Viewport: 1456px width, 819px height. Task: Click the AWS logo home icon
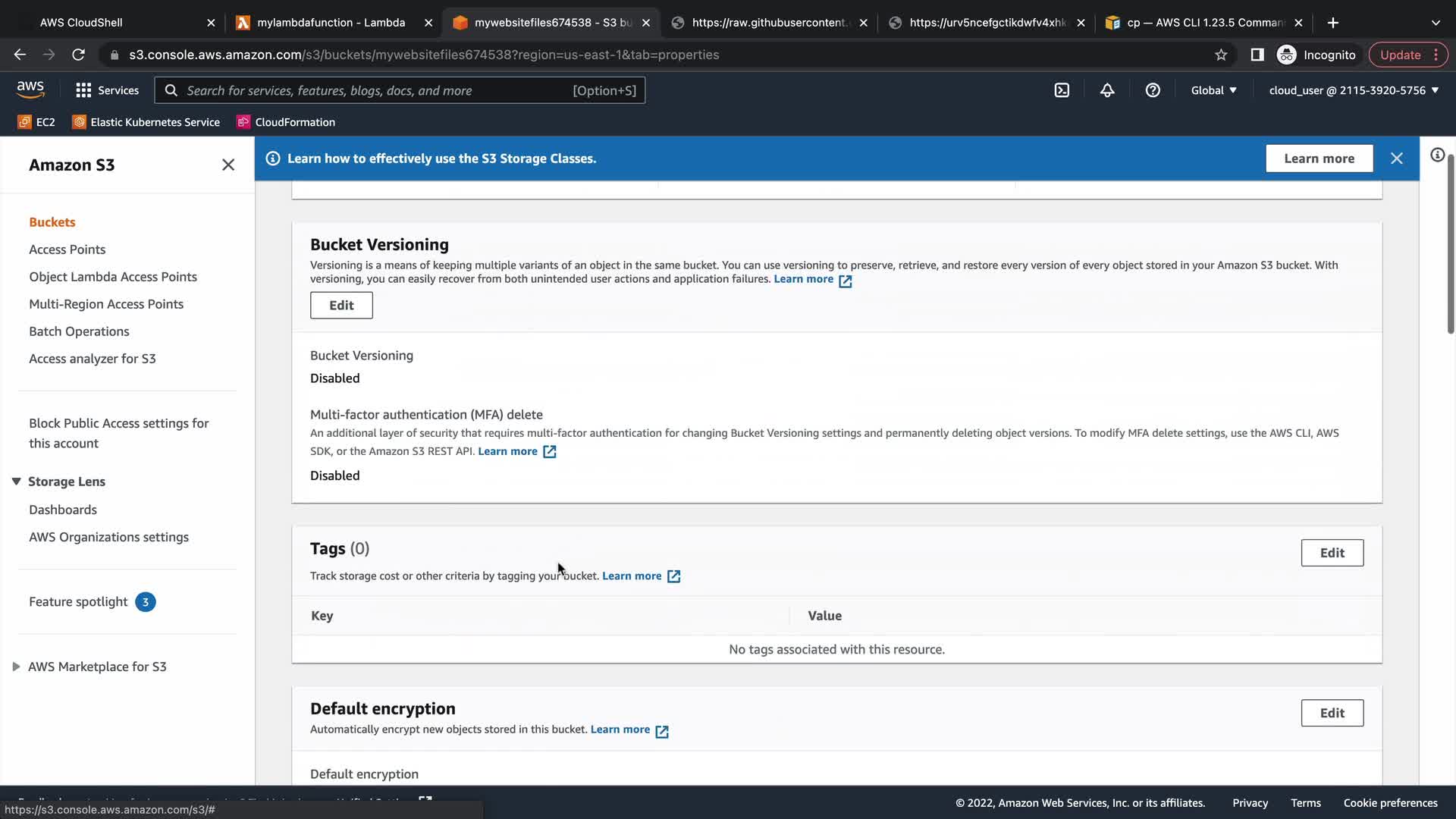tap(30, 89)
